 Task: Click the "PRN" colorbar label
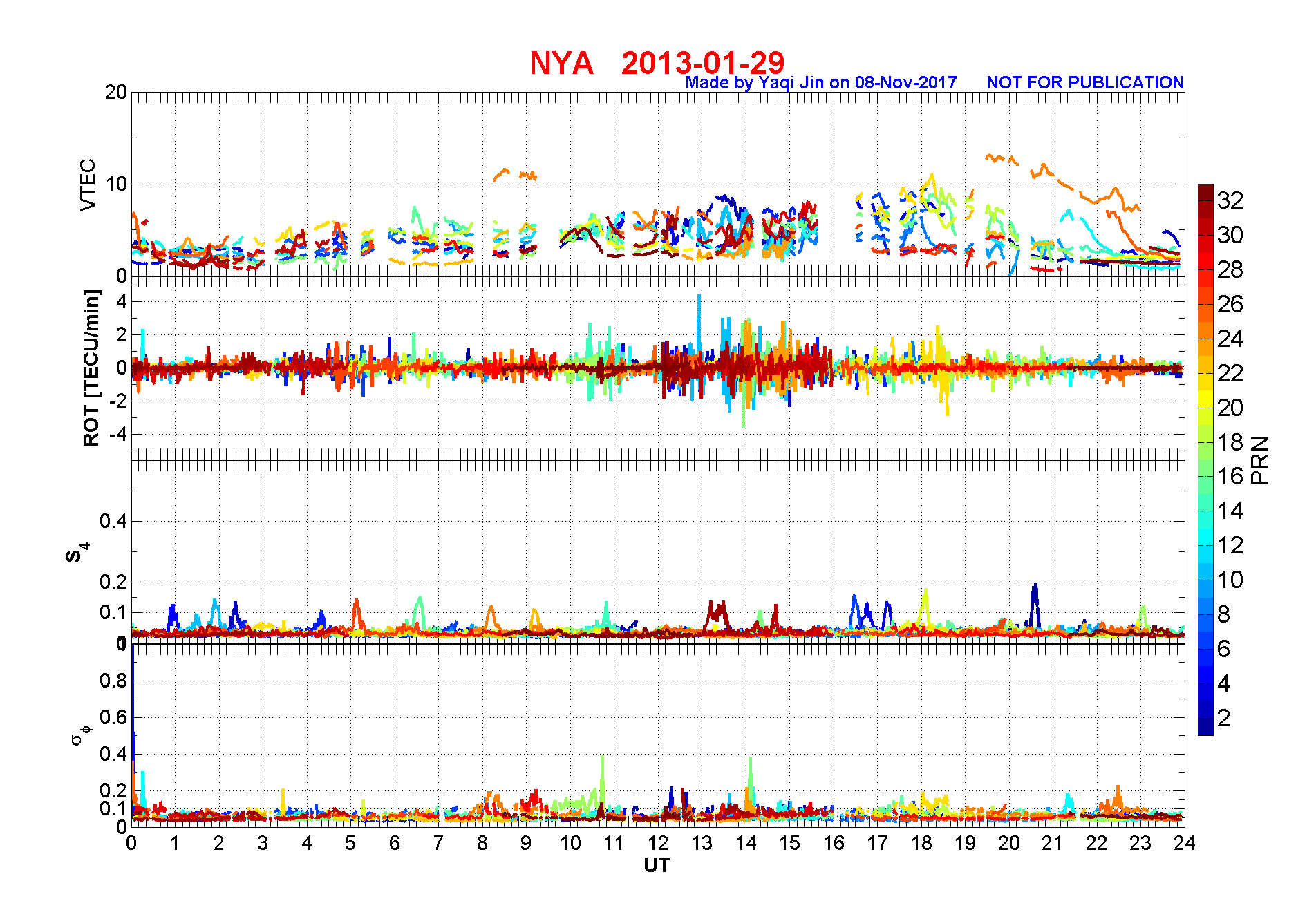pyautogui.click(x=1260, y=459)
